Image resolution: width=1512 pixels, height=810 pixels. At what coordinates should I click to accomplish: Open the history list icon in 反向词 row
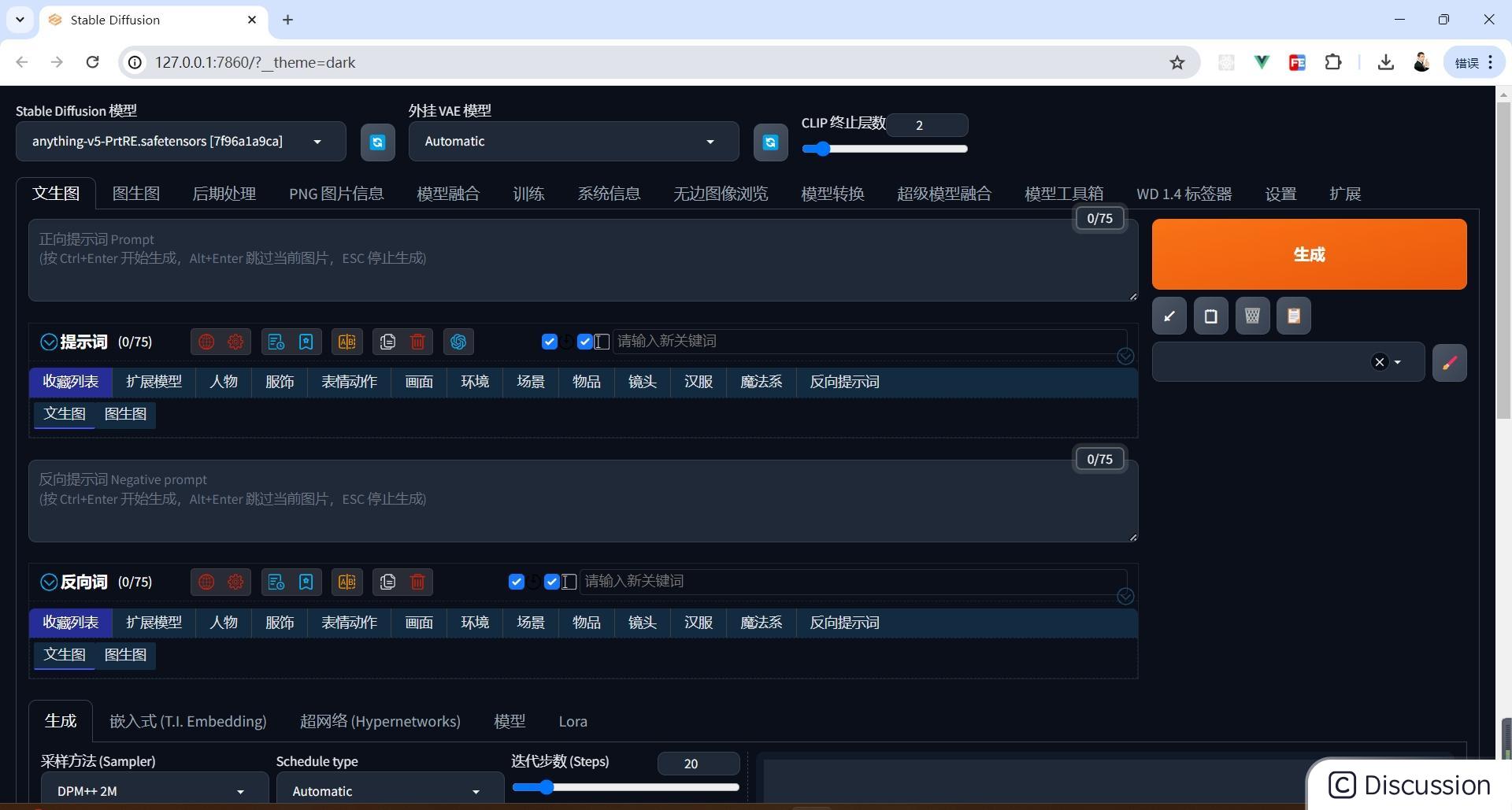pos(276,582)
